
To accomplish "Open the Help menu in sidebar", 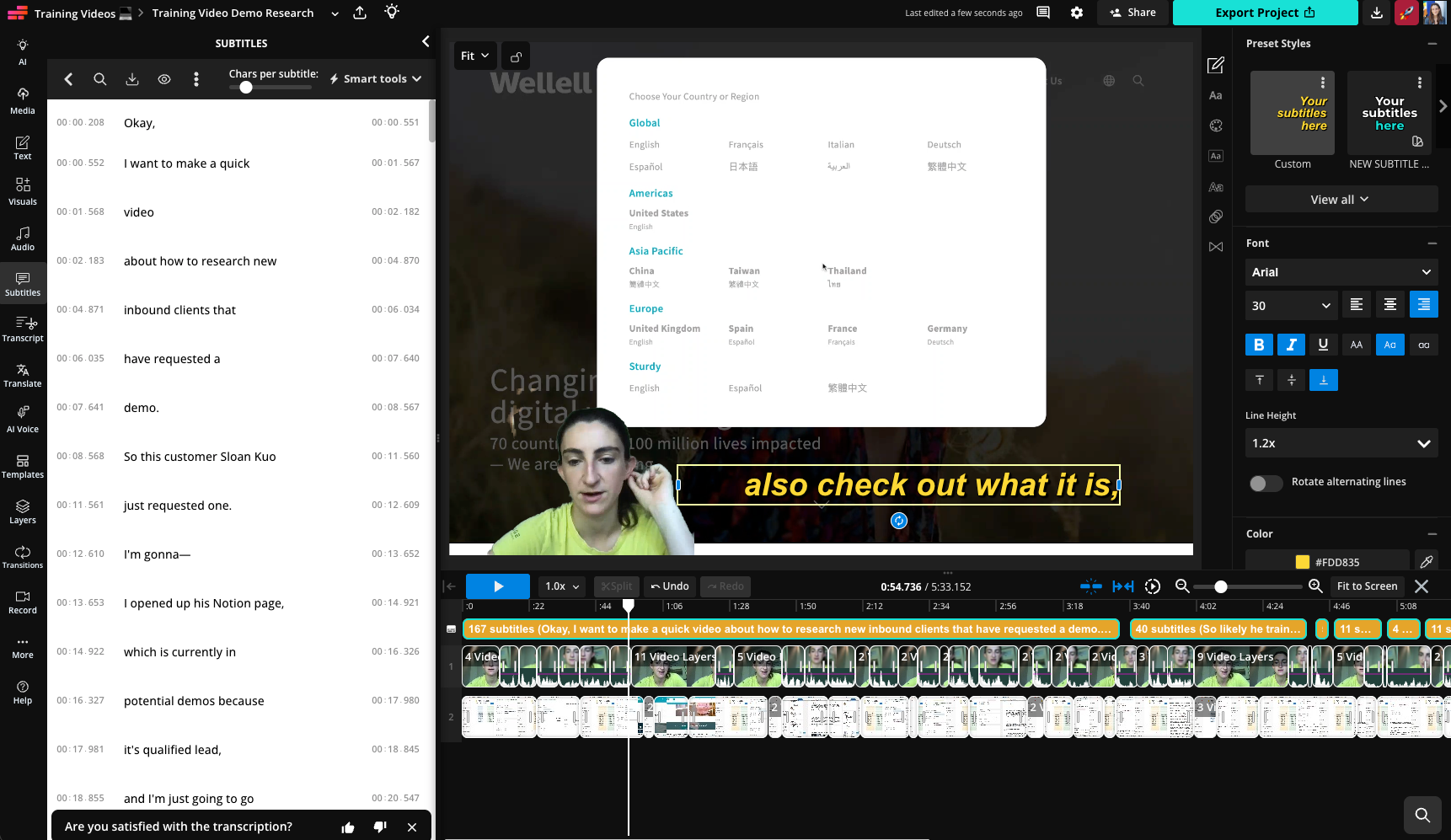I will (23, 693).
